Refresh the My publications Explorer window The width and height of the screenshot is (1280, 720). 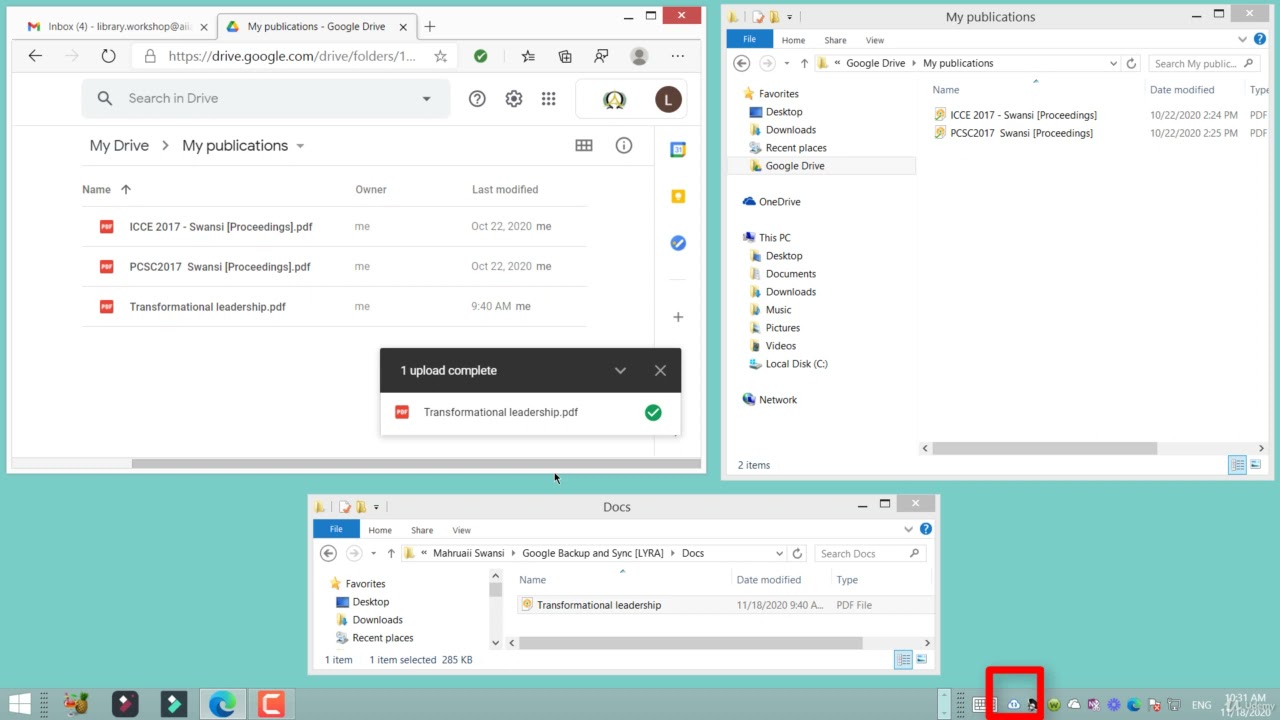(1131, 63)
